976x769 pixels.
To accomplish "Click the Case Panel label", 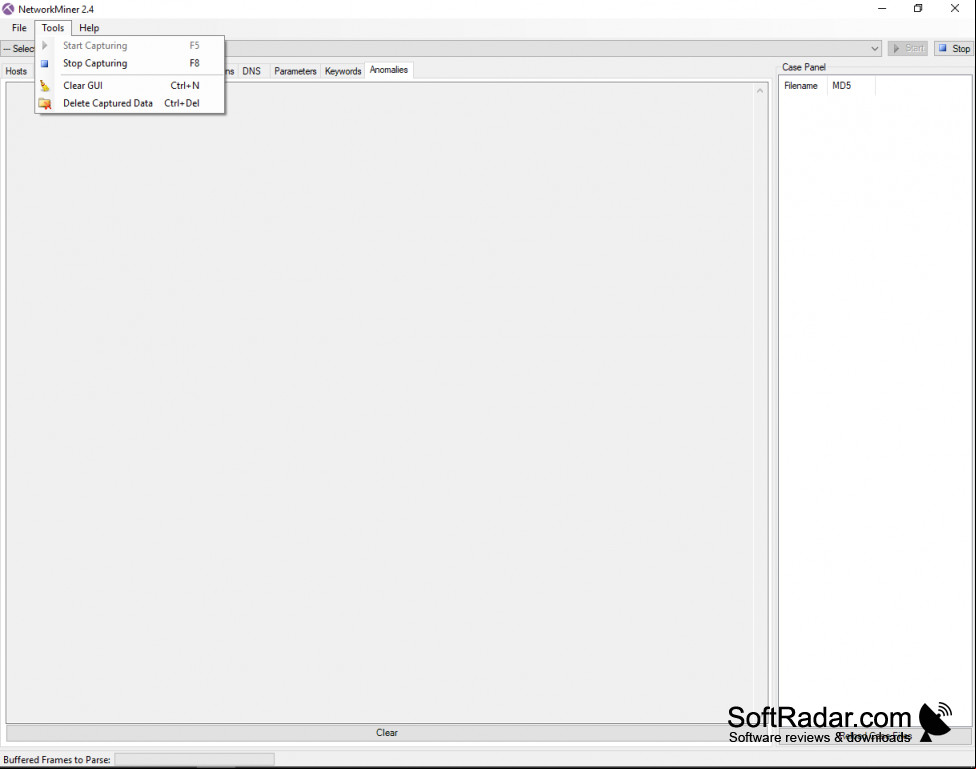I will (x=804, y=67).
